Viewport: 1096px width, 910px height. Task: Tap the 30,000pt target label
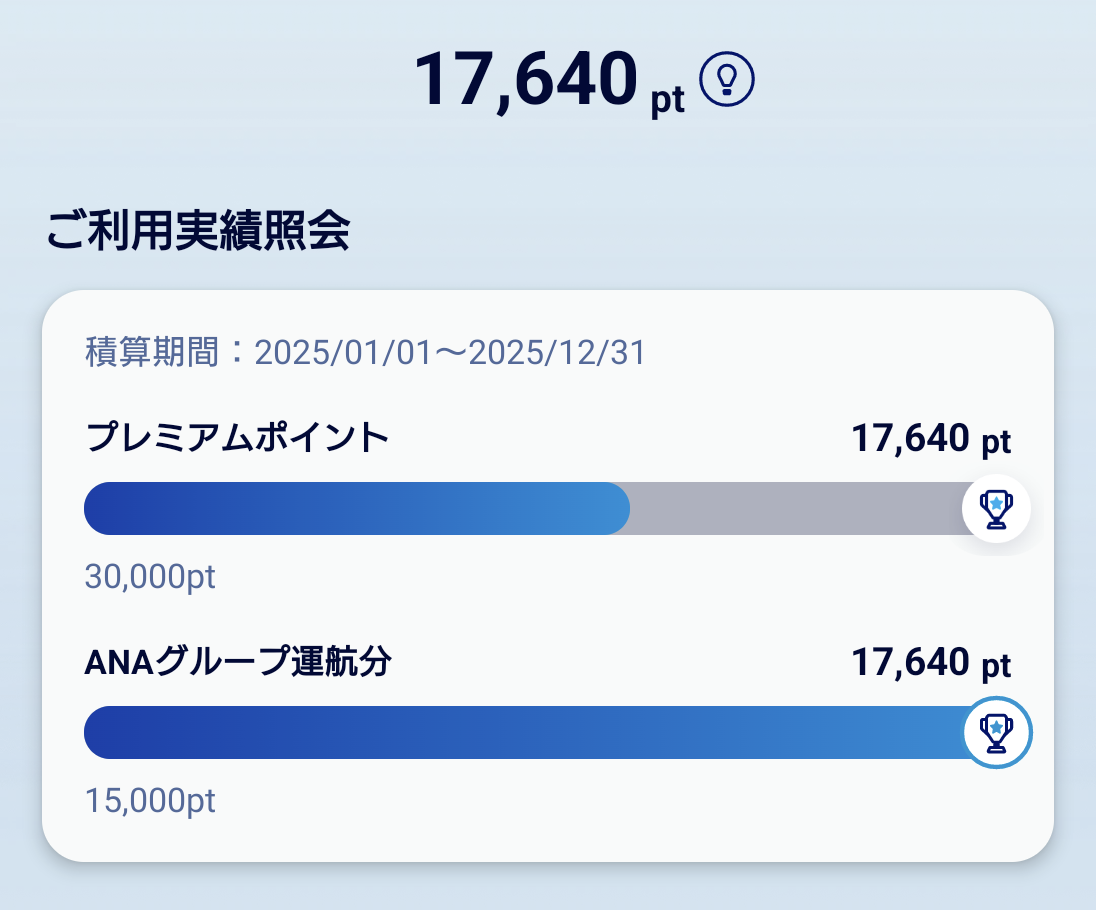coord(150,577)
